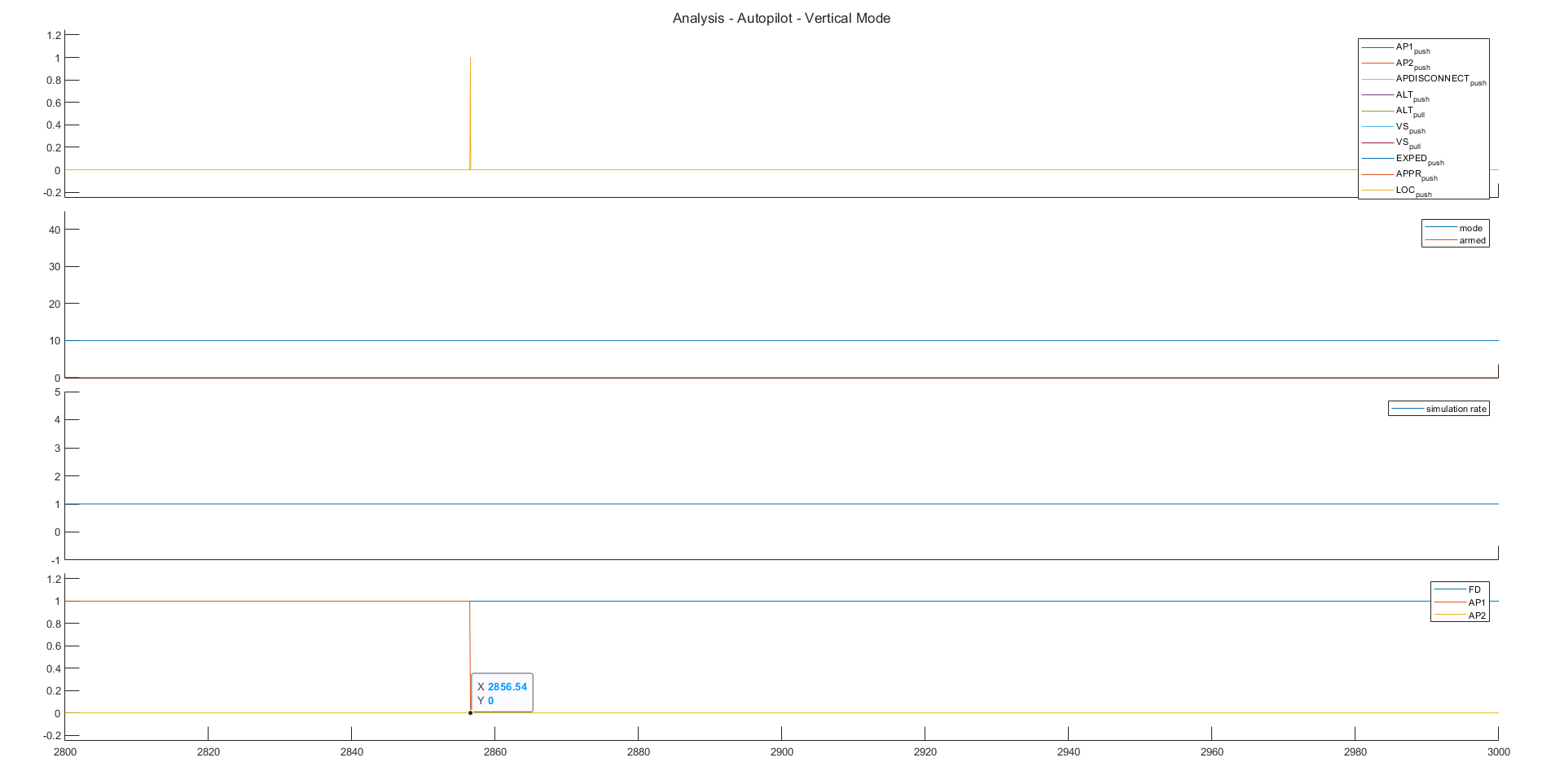The width and height of the screenshot is (1564, 784).
Task: Click the x-axis tick label 2820
Action: click(209, 751)
